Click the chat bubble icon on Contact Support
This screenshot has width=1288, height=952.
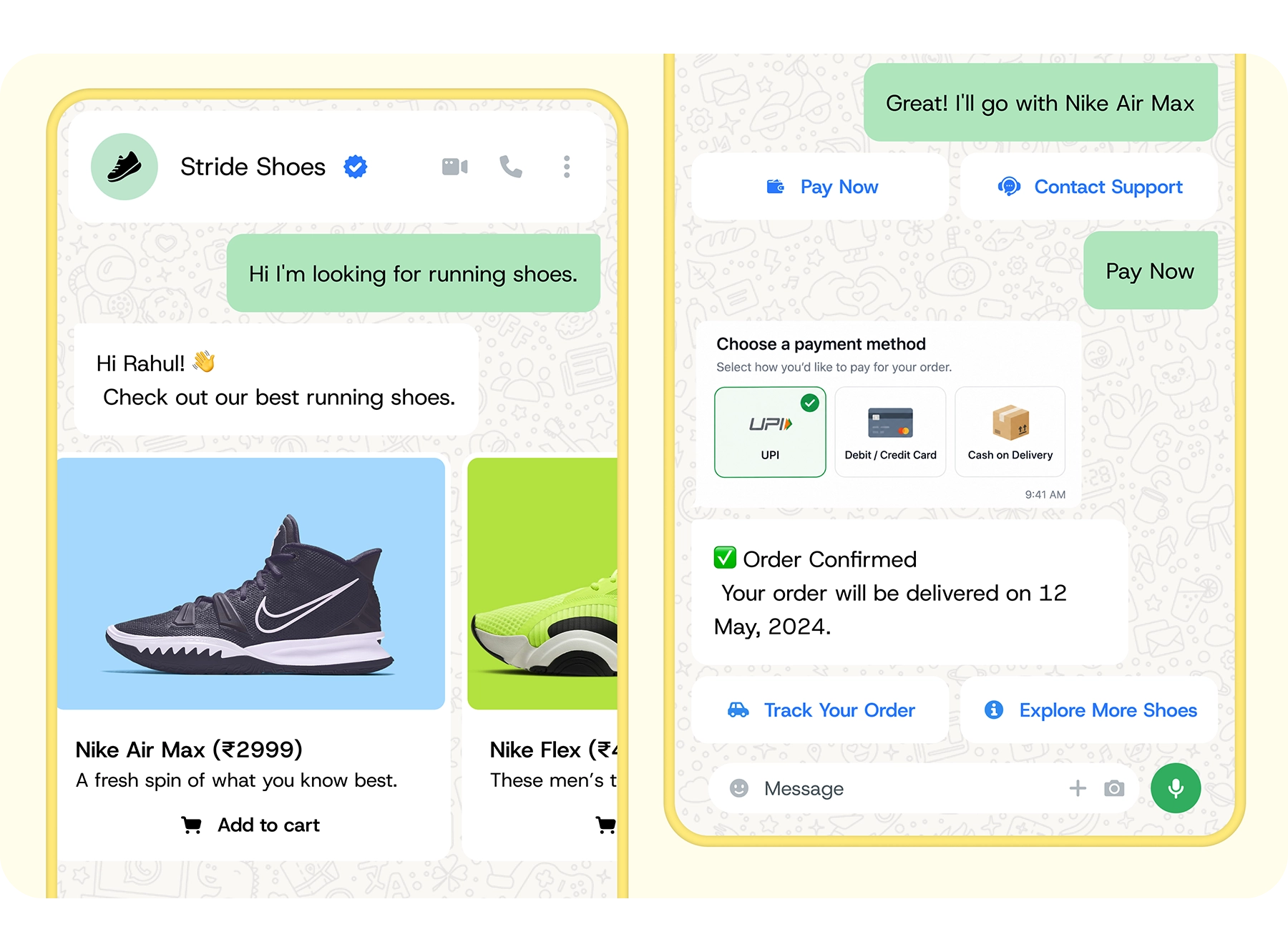pyautogui.click(x=1009, y=187)
